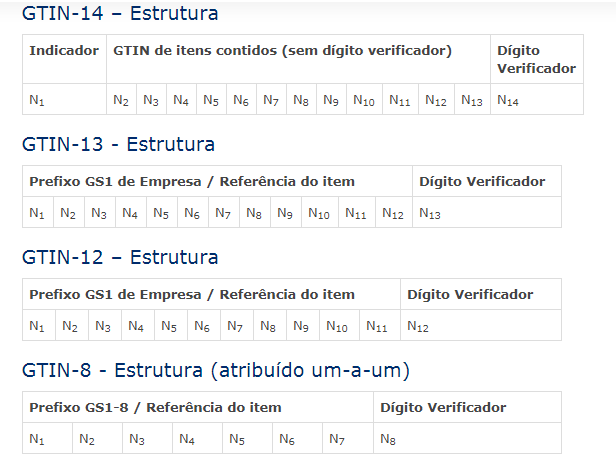Click the Indicador header cell
Screen dimensions: 616x467
click(x=64, y=50)
